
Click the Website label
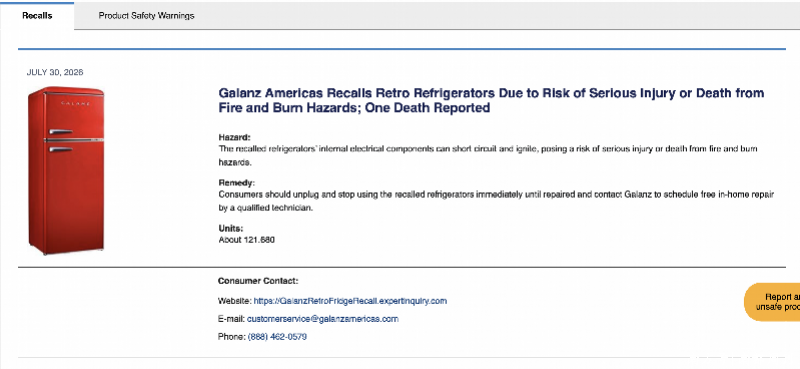[235, 301]
